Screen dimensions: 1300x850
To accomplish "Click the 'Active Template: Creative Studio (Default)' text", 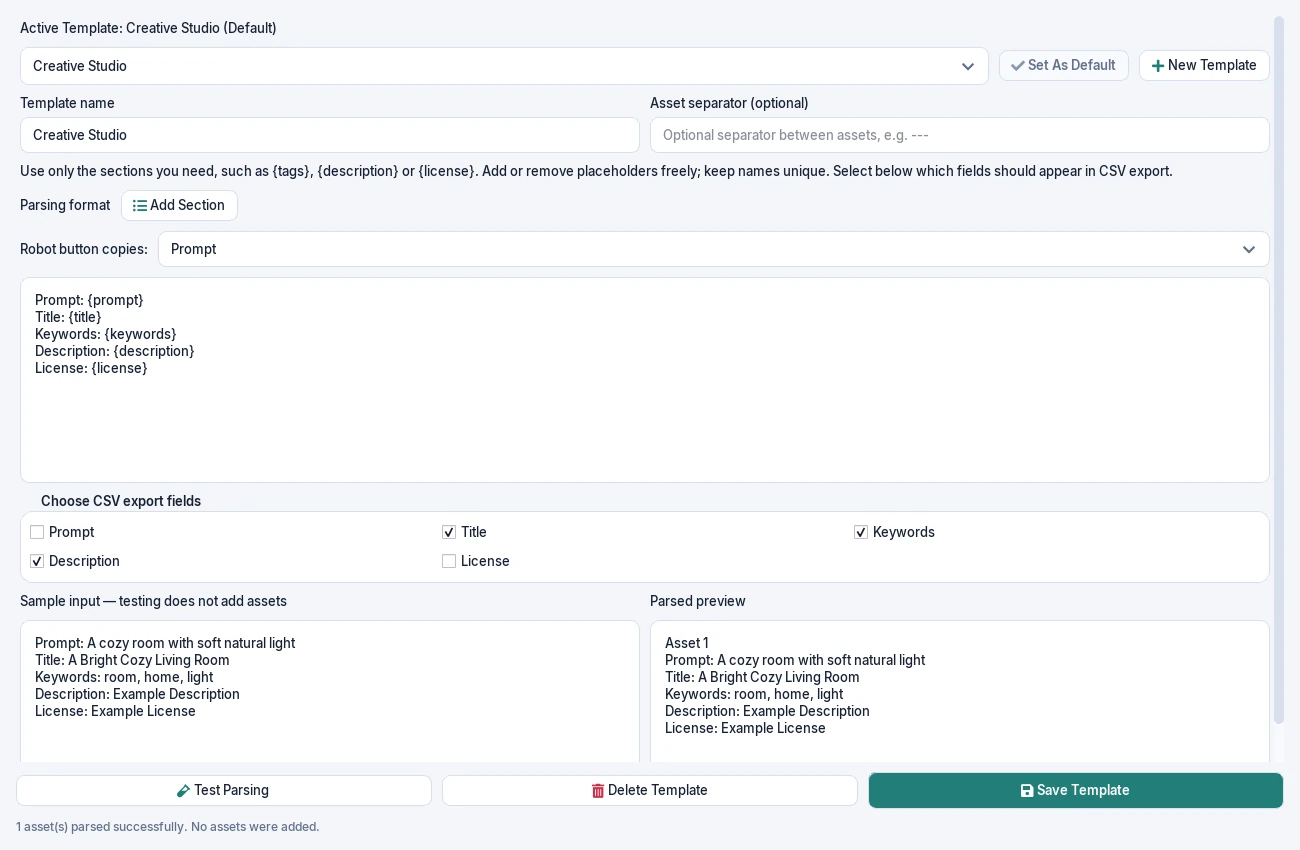I will (148, 28).
